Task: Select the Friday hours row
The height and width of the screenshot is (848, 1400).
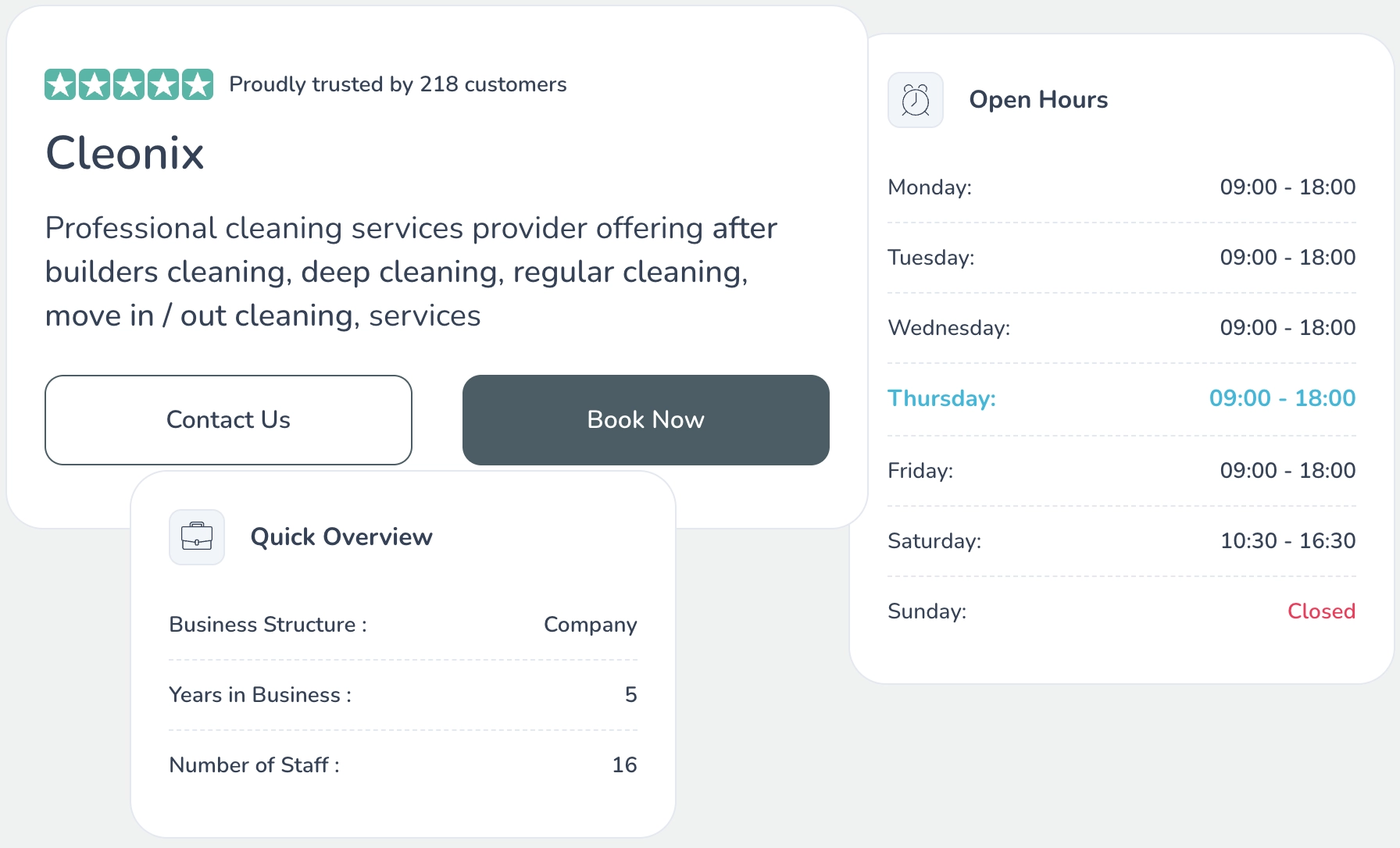Action: coord(1121,471)
